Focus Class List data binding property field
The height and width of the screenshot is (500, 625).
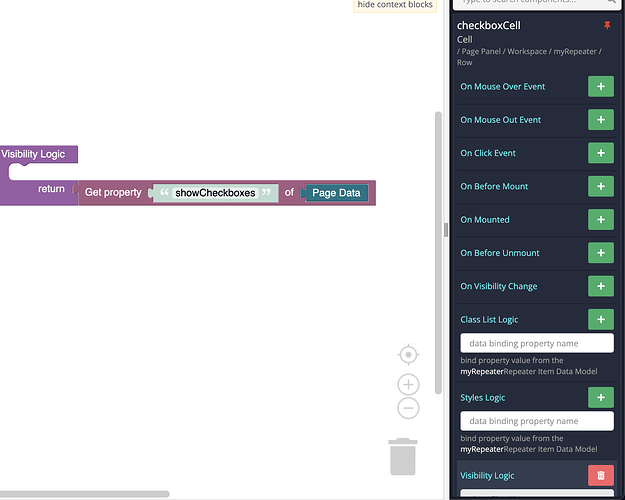[537, 343]
